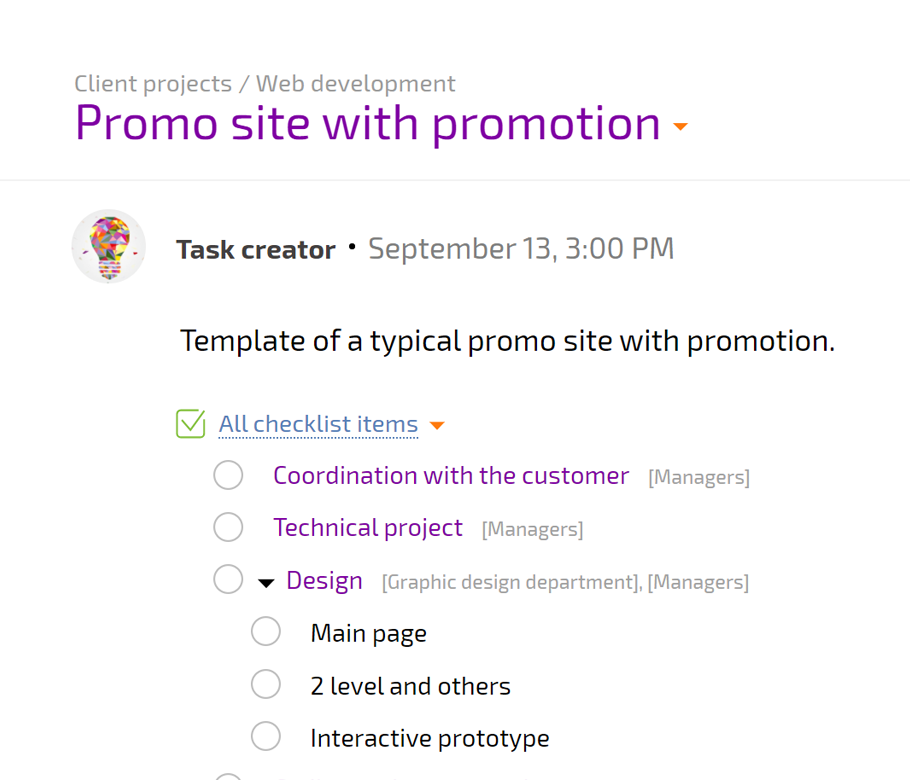
Task: Open the Technical project subtask link
Action: coord(368,528)
